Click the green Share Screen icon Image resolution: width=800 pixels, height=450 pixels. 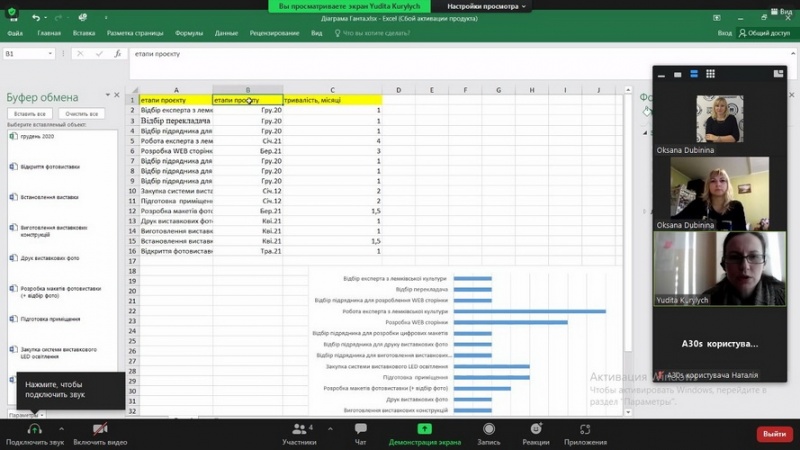(425, 428)
